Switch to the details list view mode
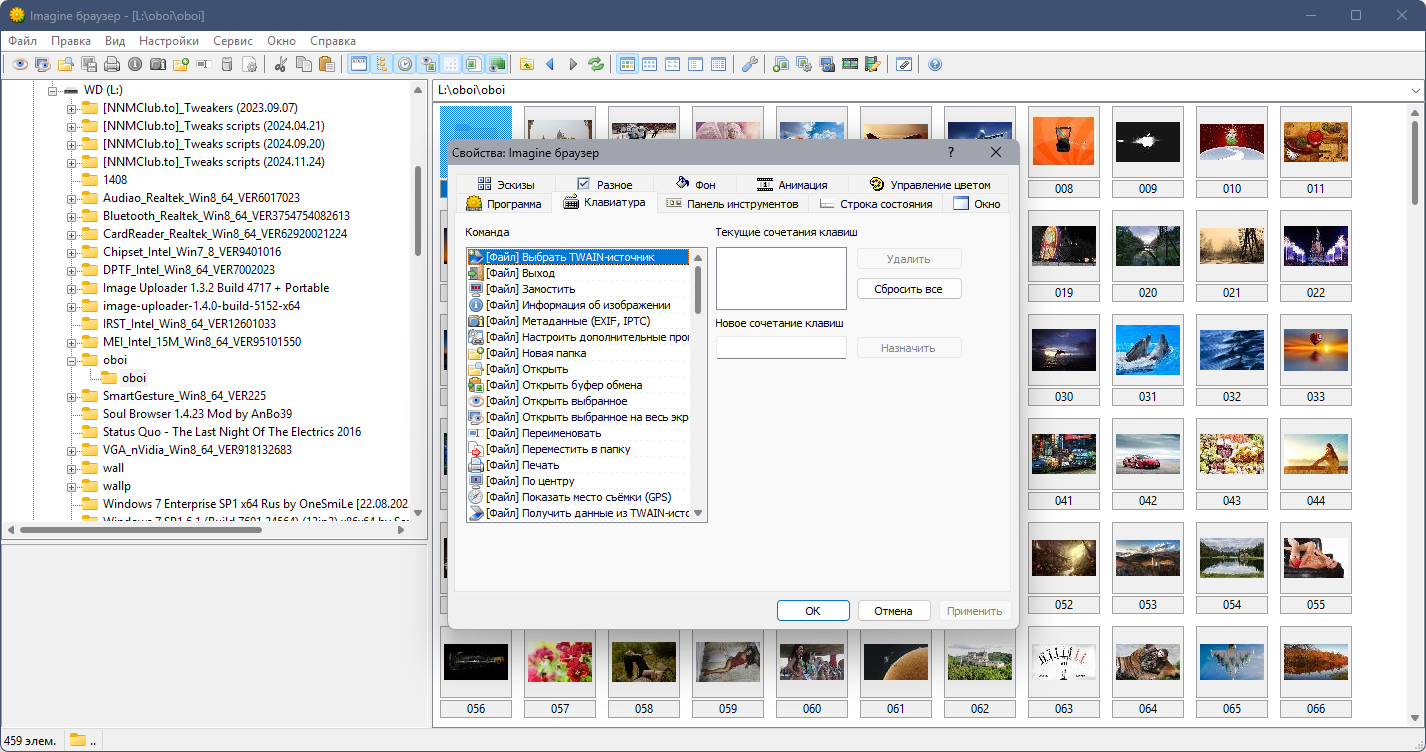This screenshot has width=1426, height=752. pyautogui.click(x=718, y=65)
